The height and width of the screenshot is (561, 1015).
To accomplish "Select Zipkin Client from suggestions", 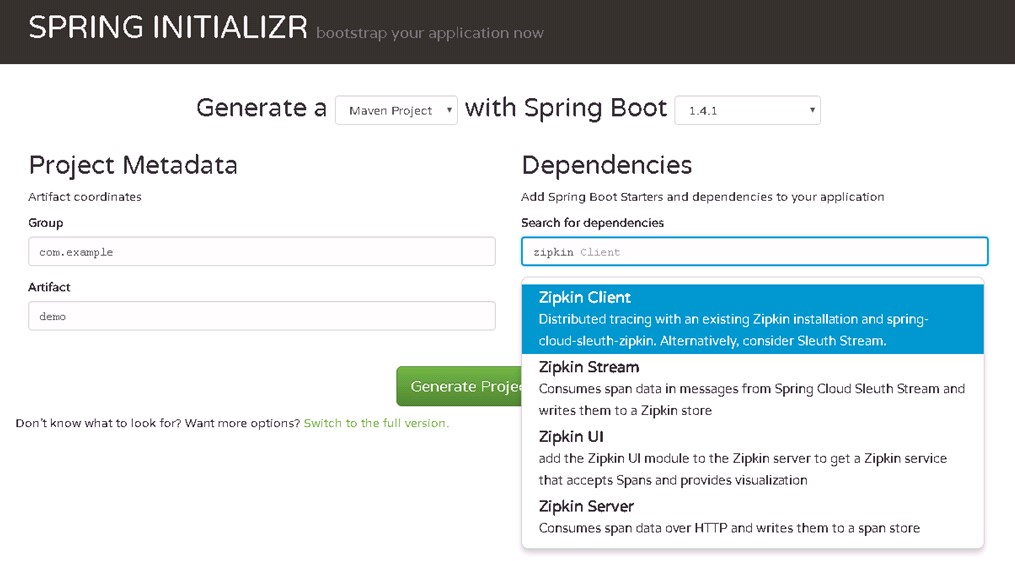I will click(x=753, y=318).
